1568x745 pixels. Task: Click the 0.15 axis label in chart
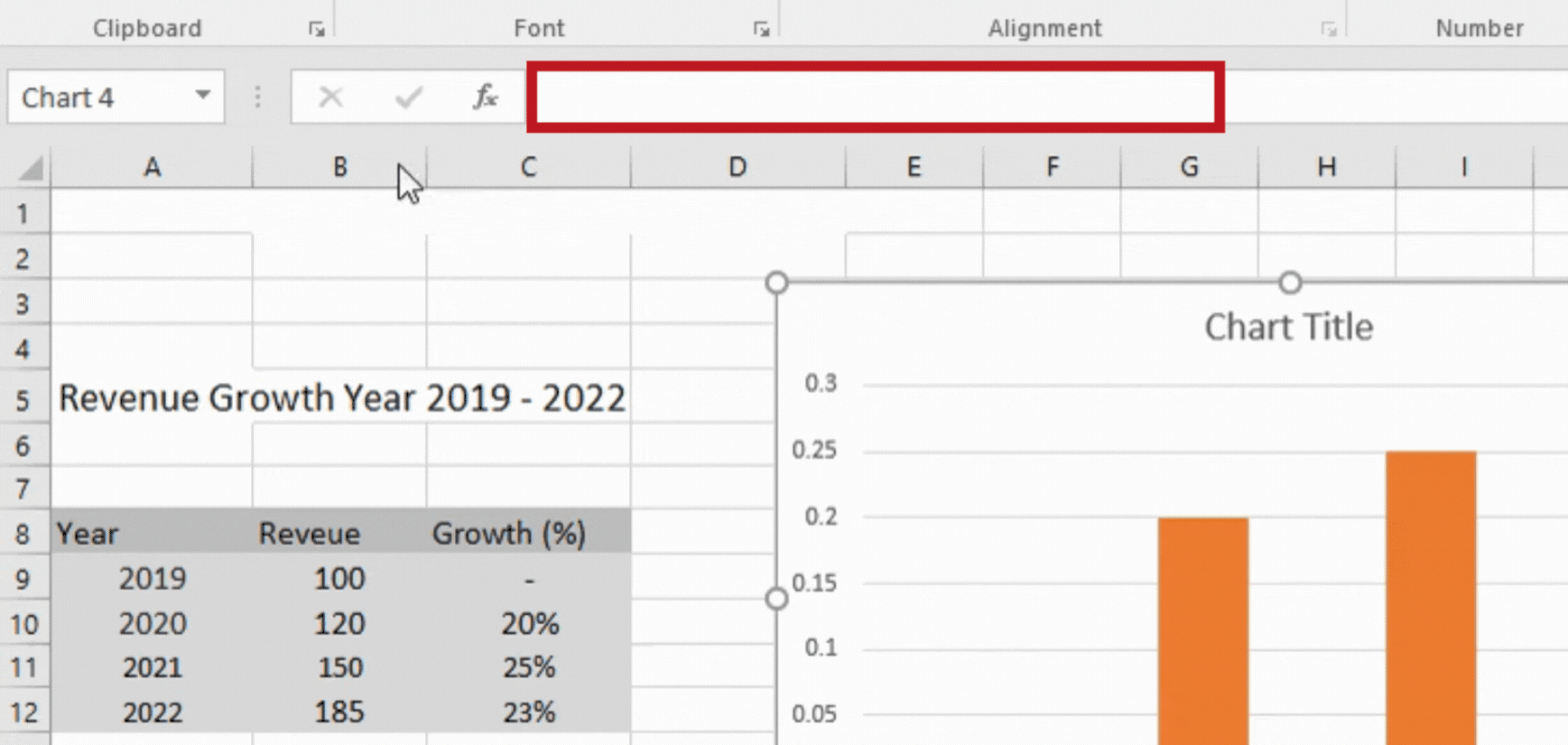(814, 582)
